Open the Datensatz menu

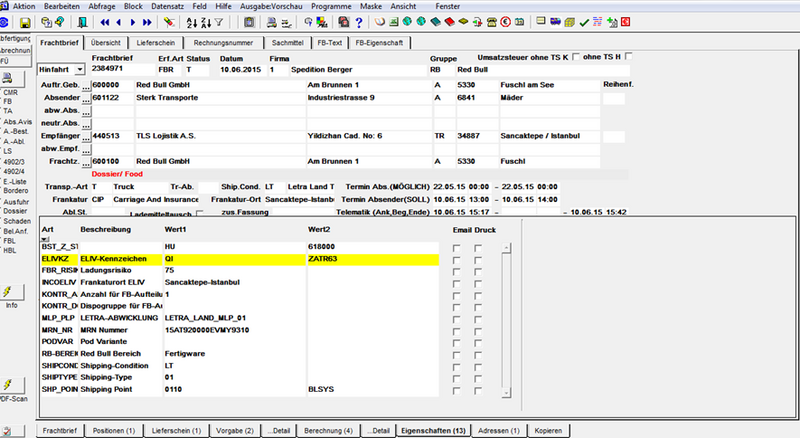click(167, 6)
